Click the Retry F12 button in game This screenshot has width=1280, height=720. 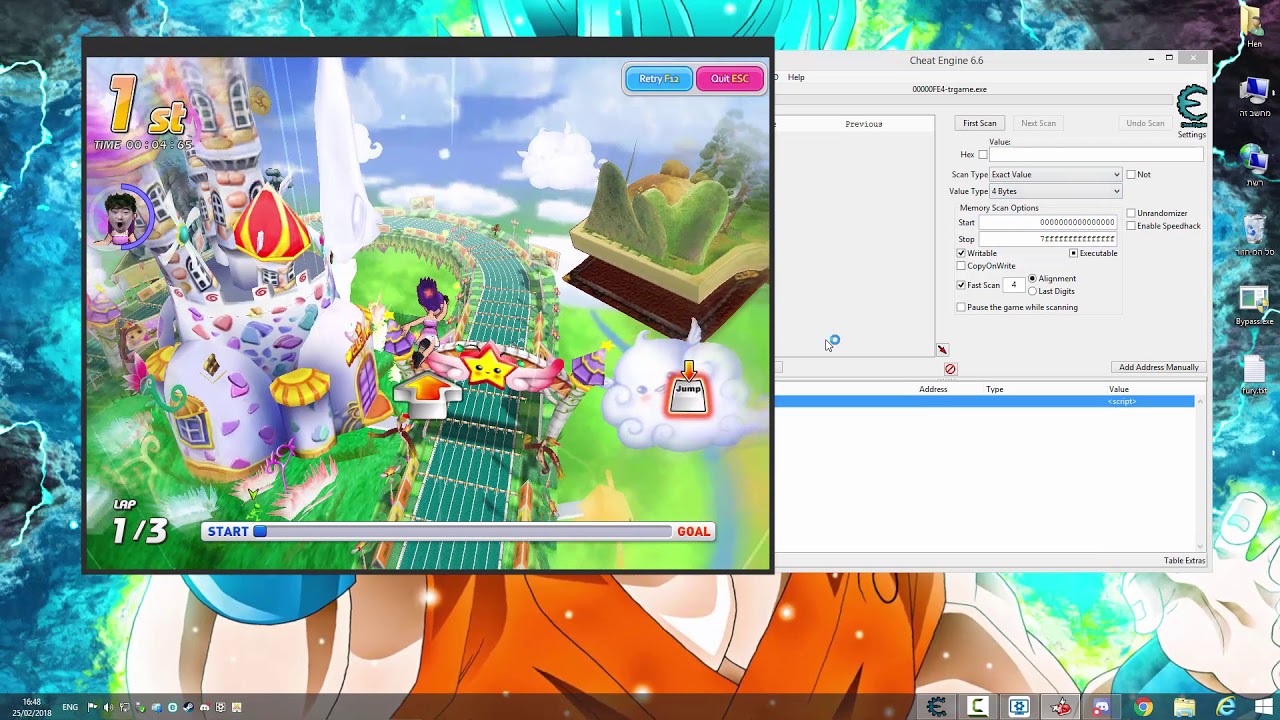click(658, 79)
